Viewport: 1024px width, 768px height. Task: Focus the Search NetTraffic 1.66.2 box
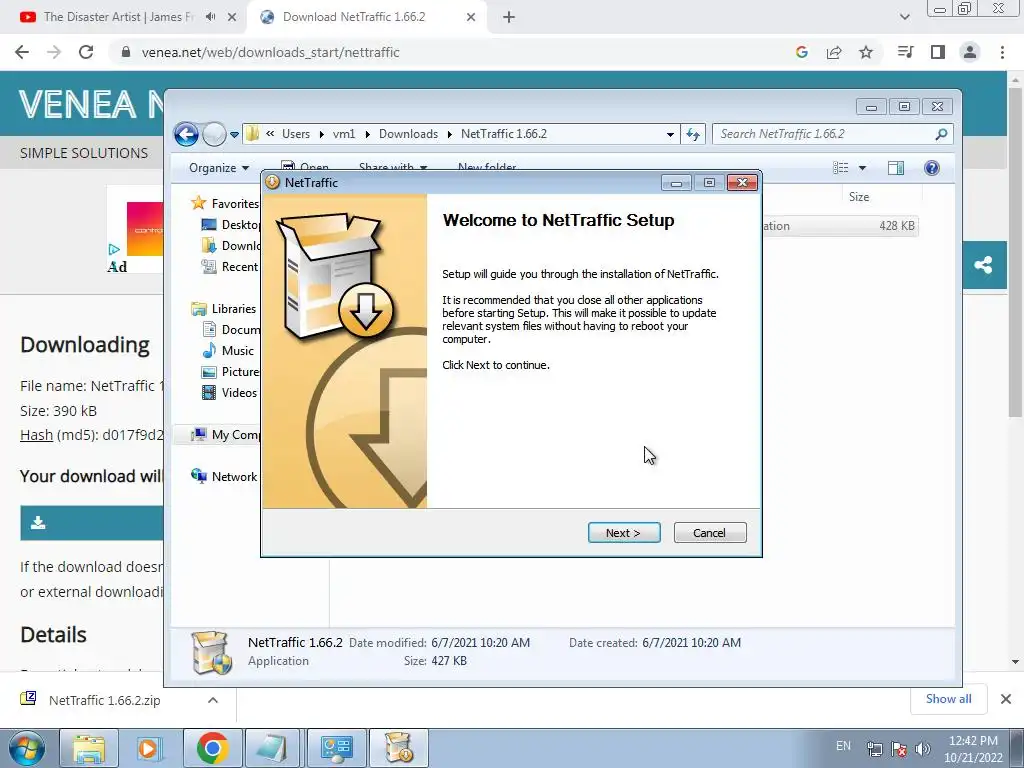coord(824,134)
